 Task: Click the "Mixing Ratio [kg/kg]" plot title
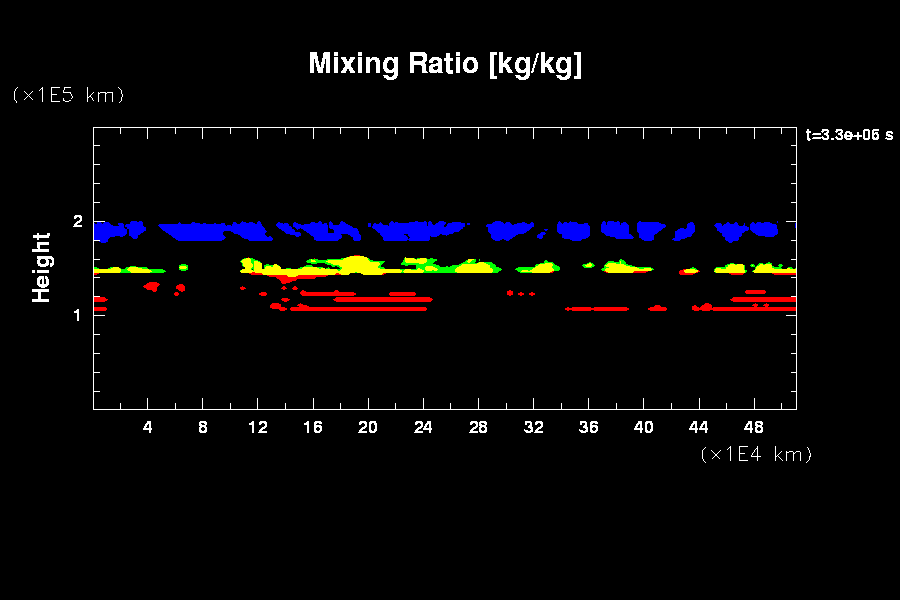445,64
